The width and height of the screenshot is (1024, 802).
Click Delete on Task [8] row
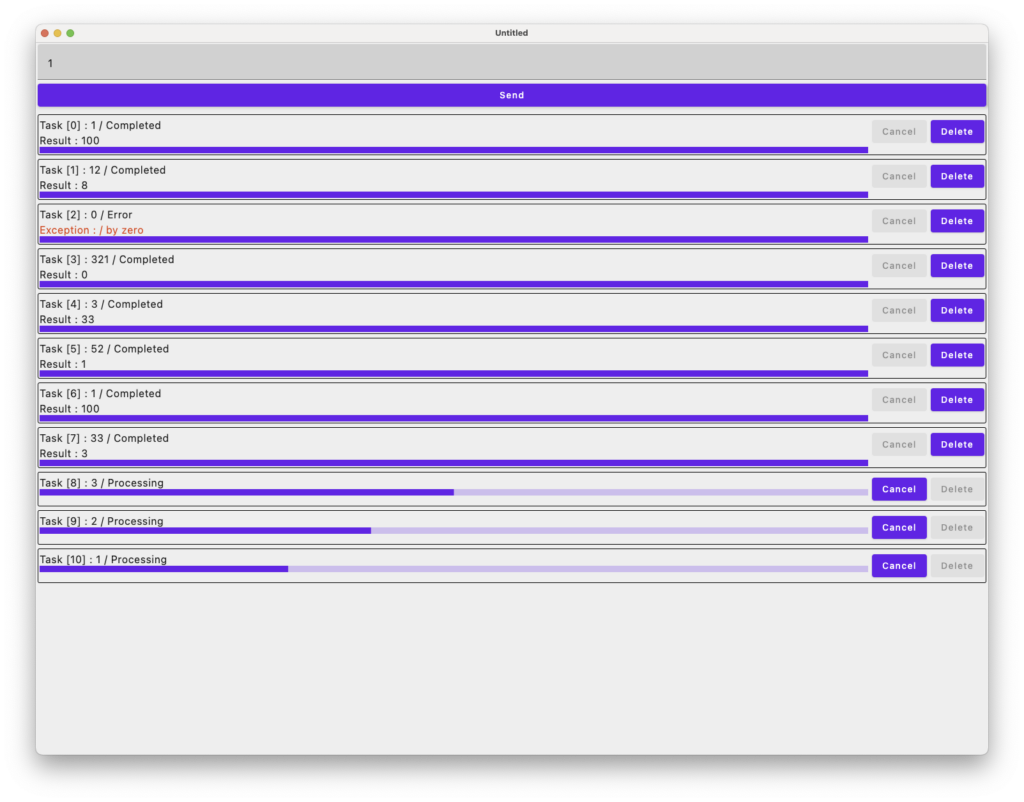click(x=957, y=489)
